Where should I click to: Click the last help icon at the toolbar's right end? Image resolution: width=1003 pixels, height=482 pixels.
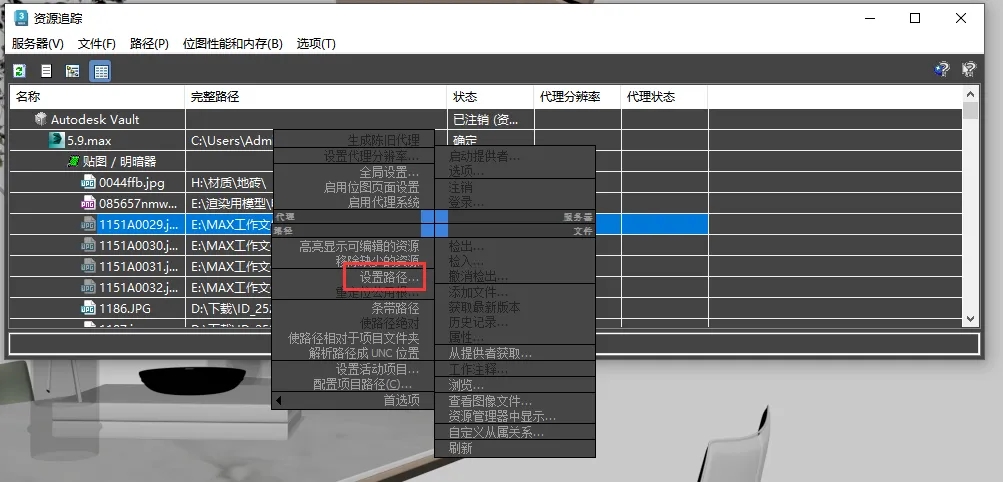[x=969, y=69]
